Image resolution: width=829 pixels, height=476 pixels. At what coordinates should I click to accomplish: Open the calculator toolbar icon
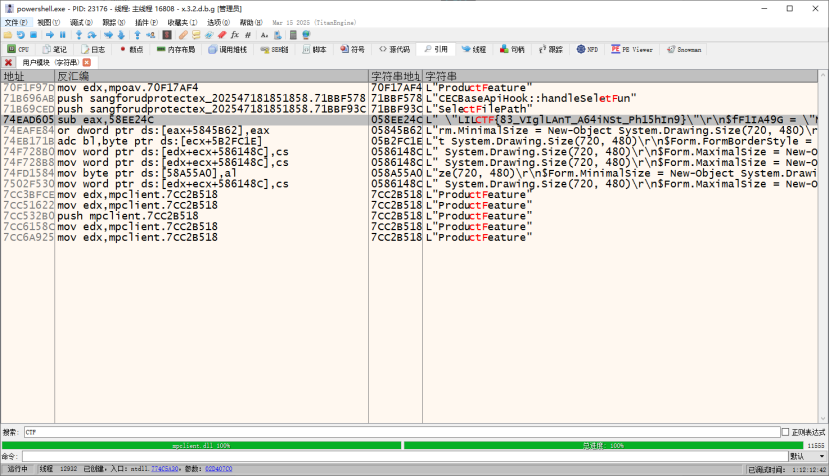click(x=292, y=34)
